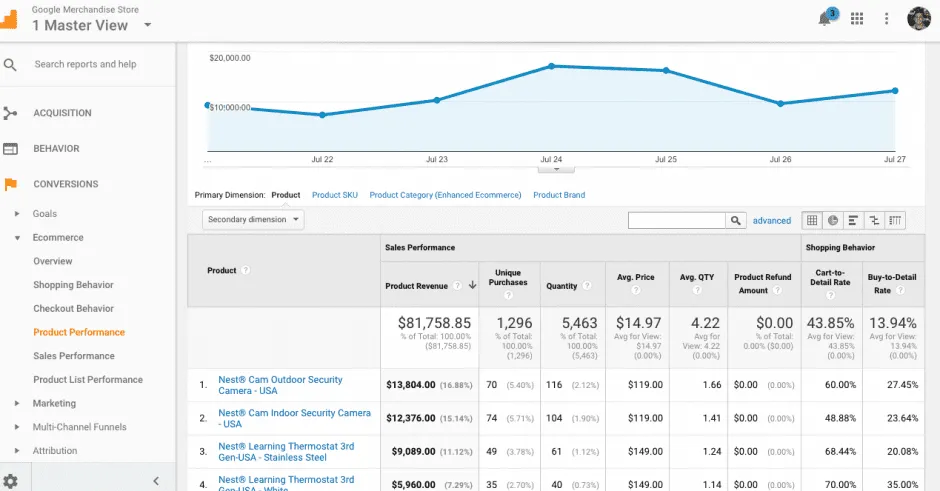
Task: Open the Google apps grid
Action: [857, 19]
